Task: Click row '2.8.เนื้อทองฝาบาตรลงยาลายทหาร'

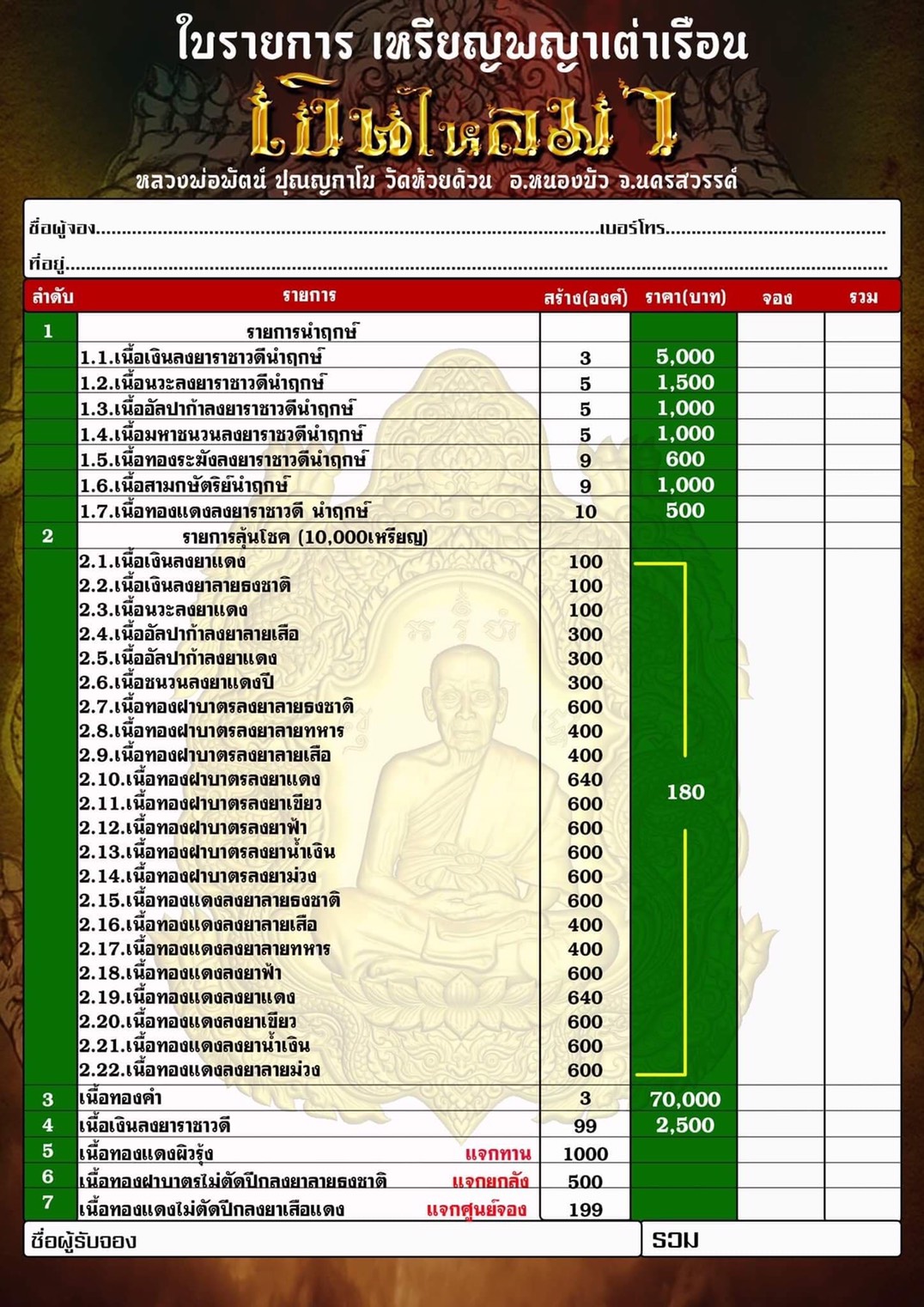Action: pyautogui.click(x=211, y=731)
